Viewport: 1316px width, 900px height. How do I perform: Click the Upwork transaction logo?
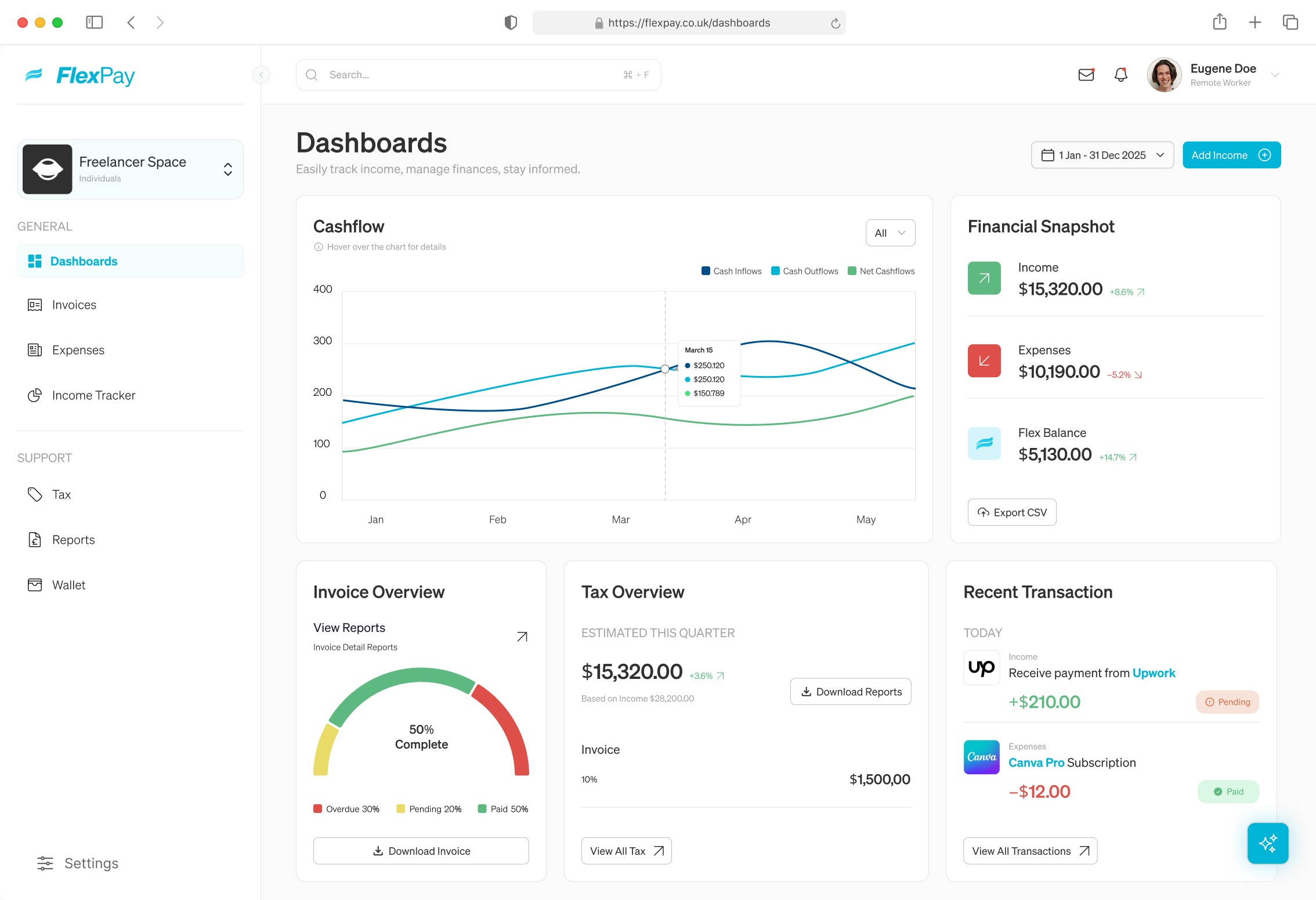point(981,667)
